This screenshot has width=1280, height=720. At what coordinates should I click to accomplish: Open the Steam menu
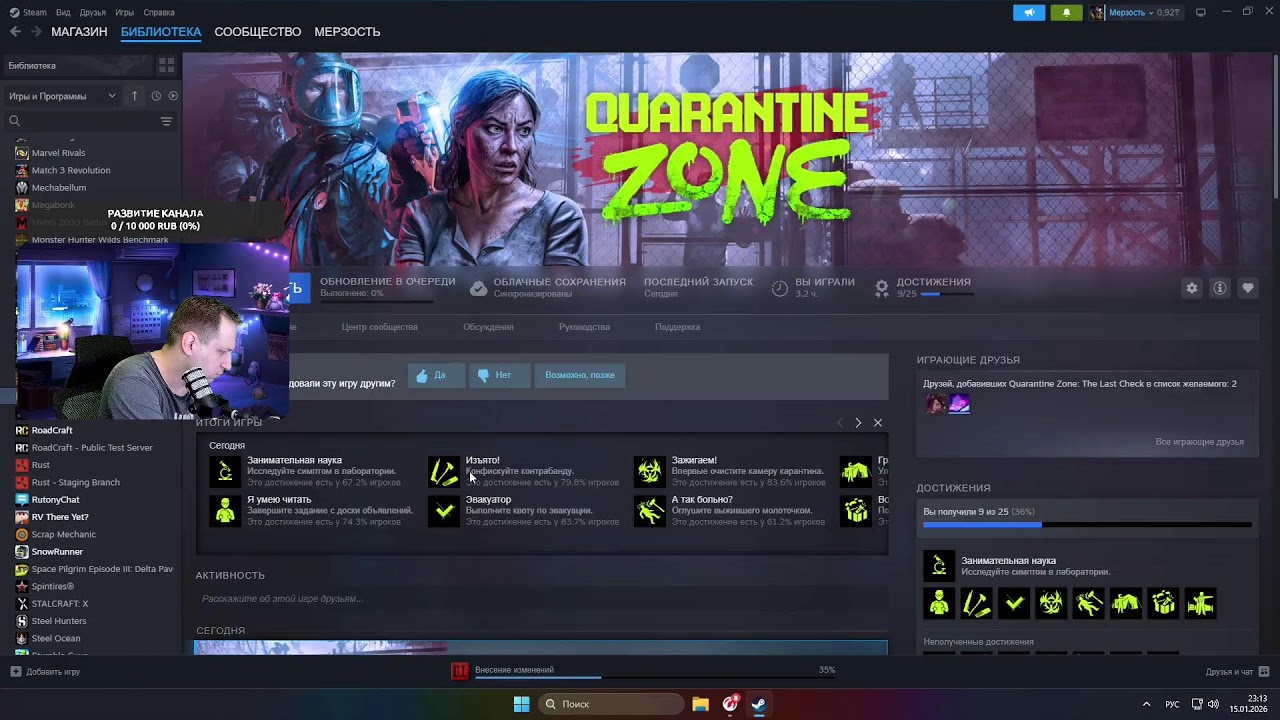coord(29,12)
